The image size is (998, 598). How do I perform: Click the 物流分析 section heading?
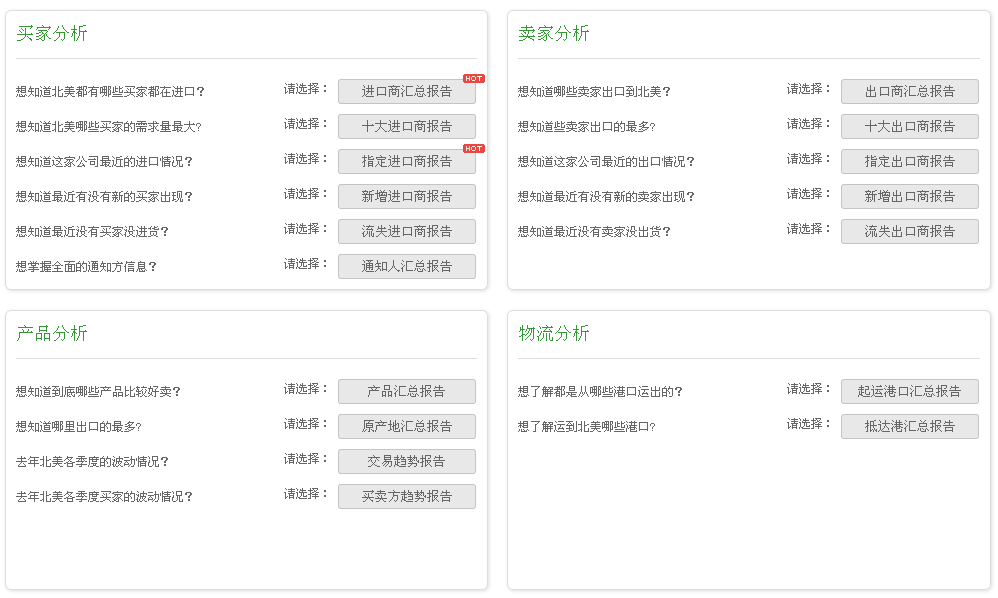[554, 333]
